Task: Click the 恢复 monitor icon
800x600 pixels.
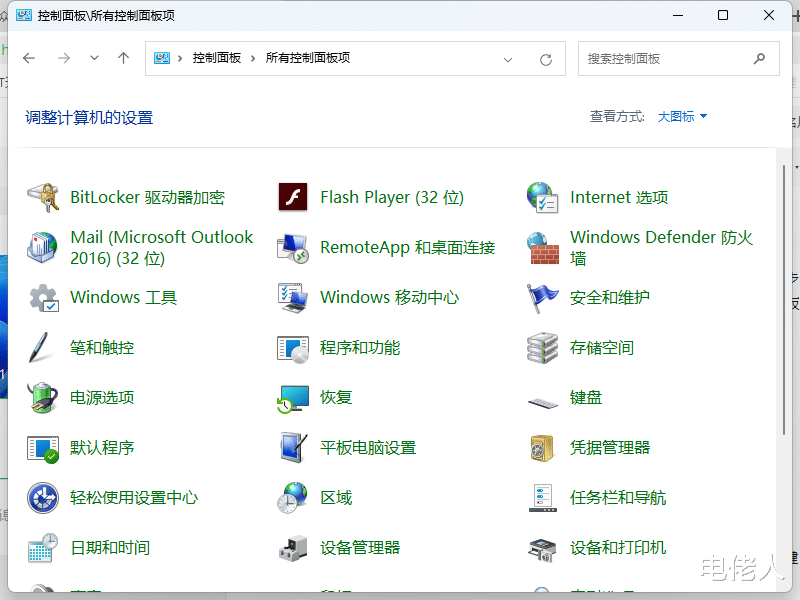Action: click(x=293, y=399)
